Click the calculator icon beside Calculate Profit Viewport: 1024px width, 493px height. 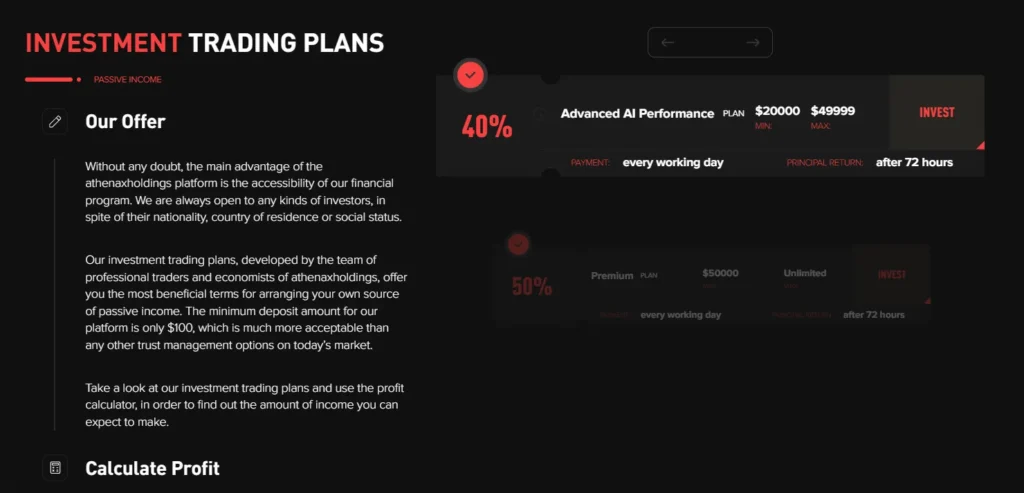click(55, 468)
